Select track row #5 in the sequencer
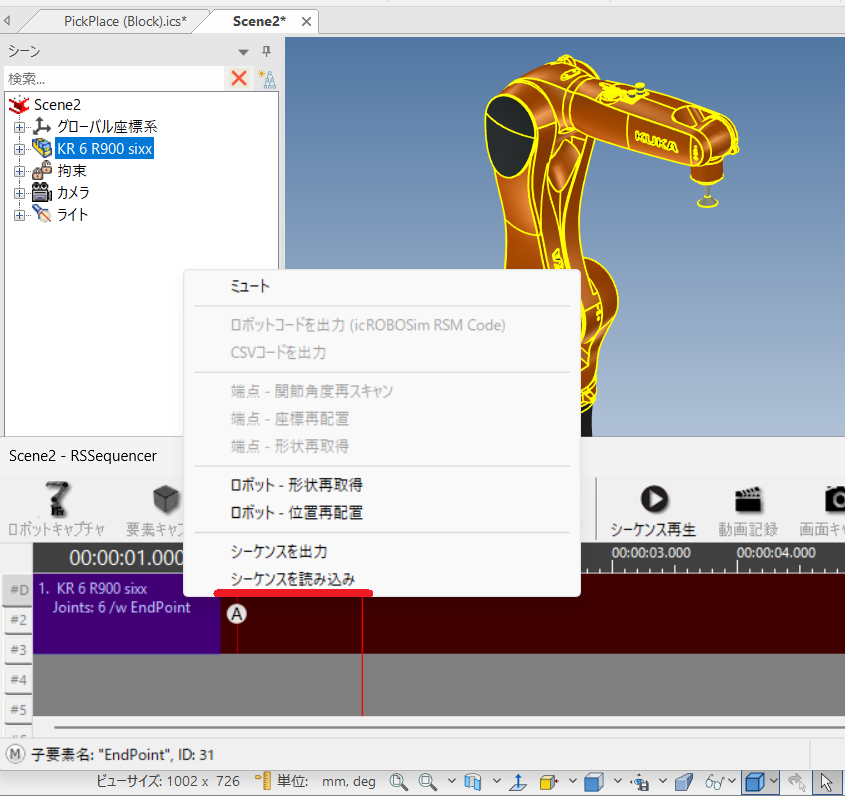 18,709
